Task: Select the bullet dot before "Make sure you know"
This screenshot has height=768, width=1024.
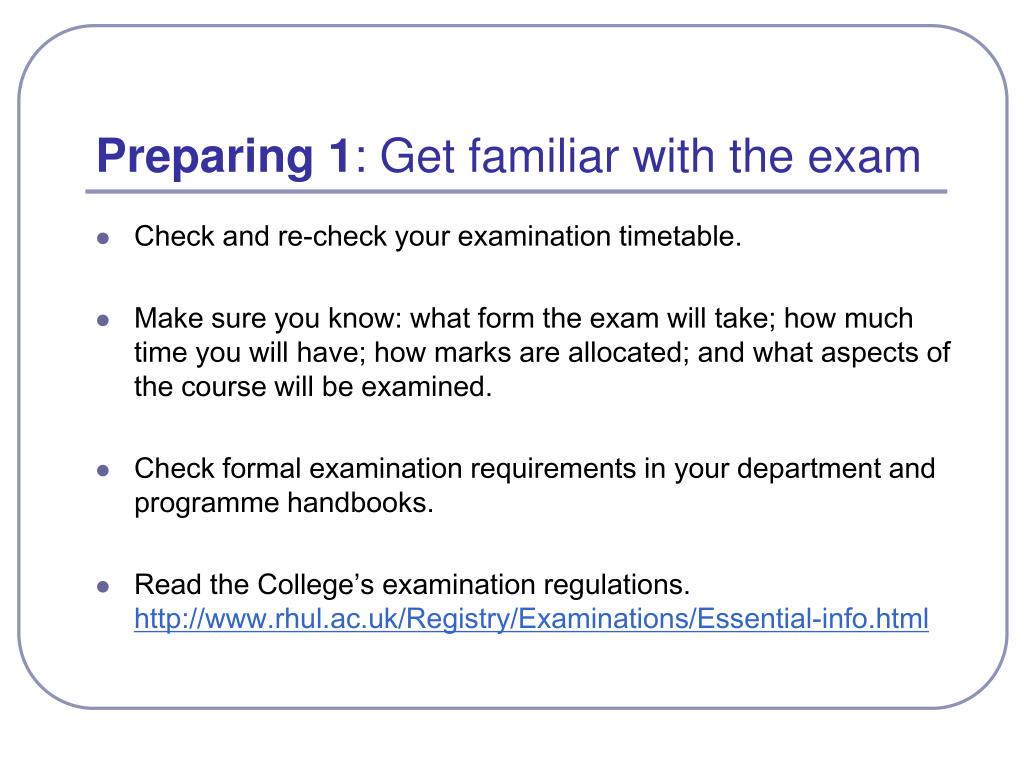Action: click(103, 320)
